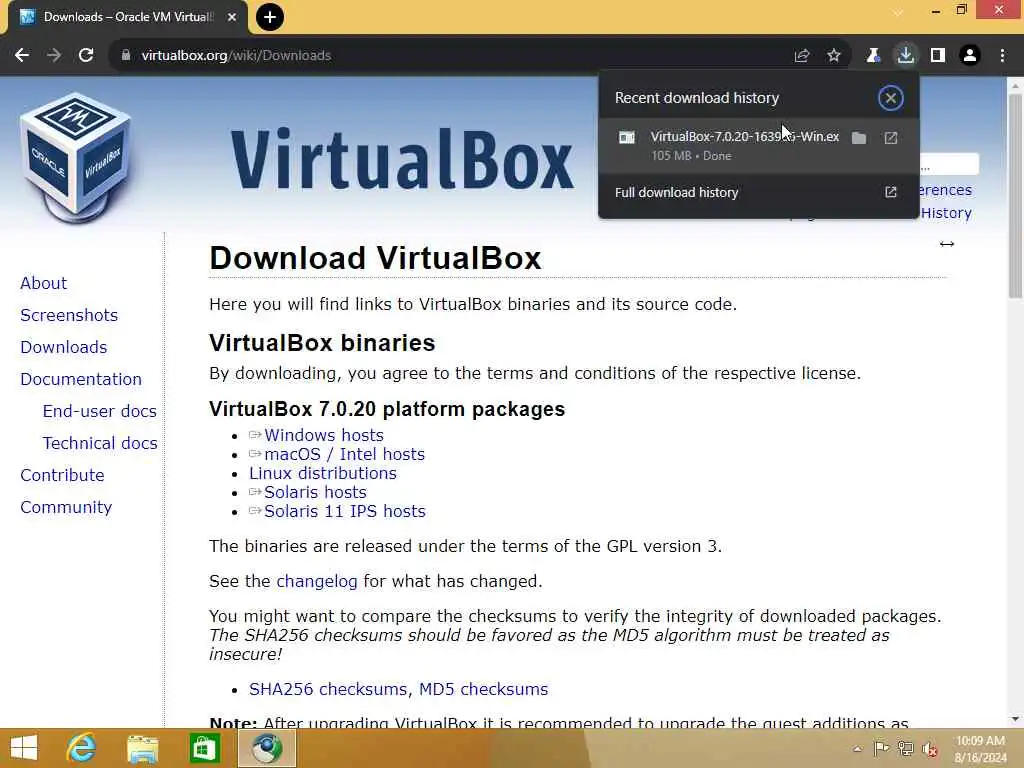Download the macOS / Intel hosts package
Viewport: 1024px width, 768px height.
coord(344,455)
